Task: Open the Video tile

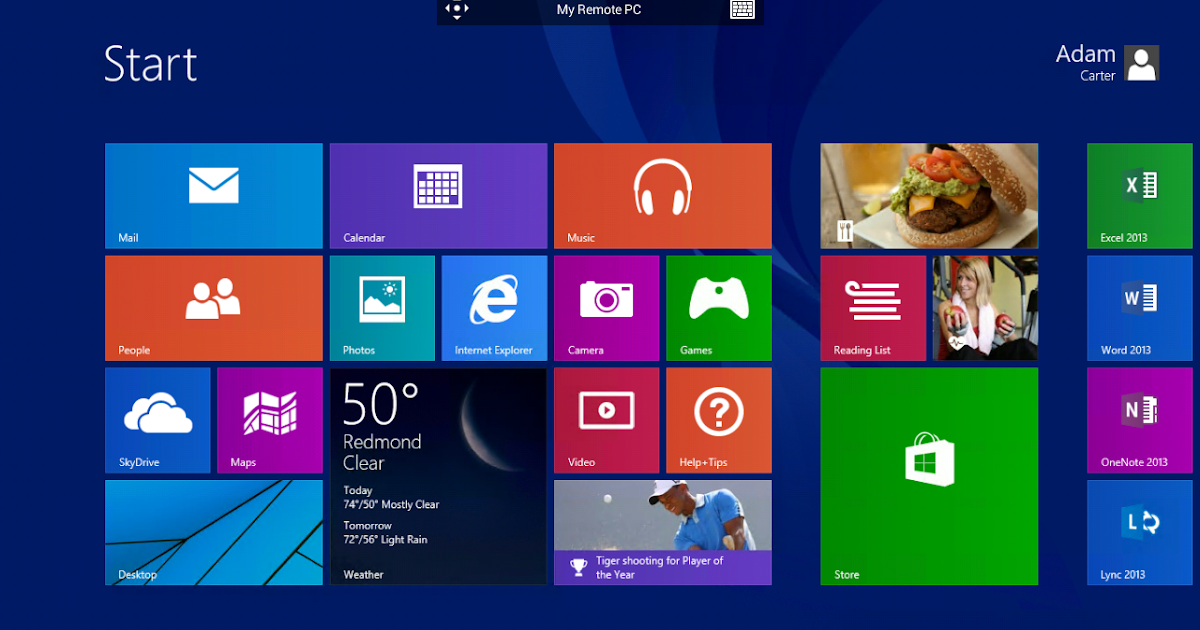Action: 607,420
